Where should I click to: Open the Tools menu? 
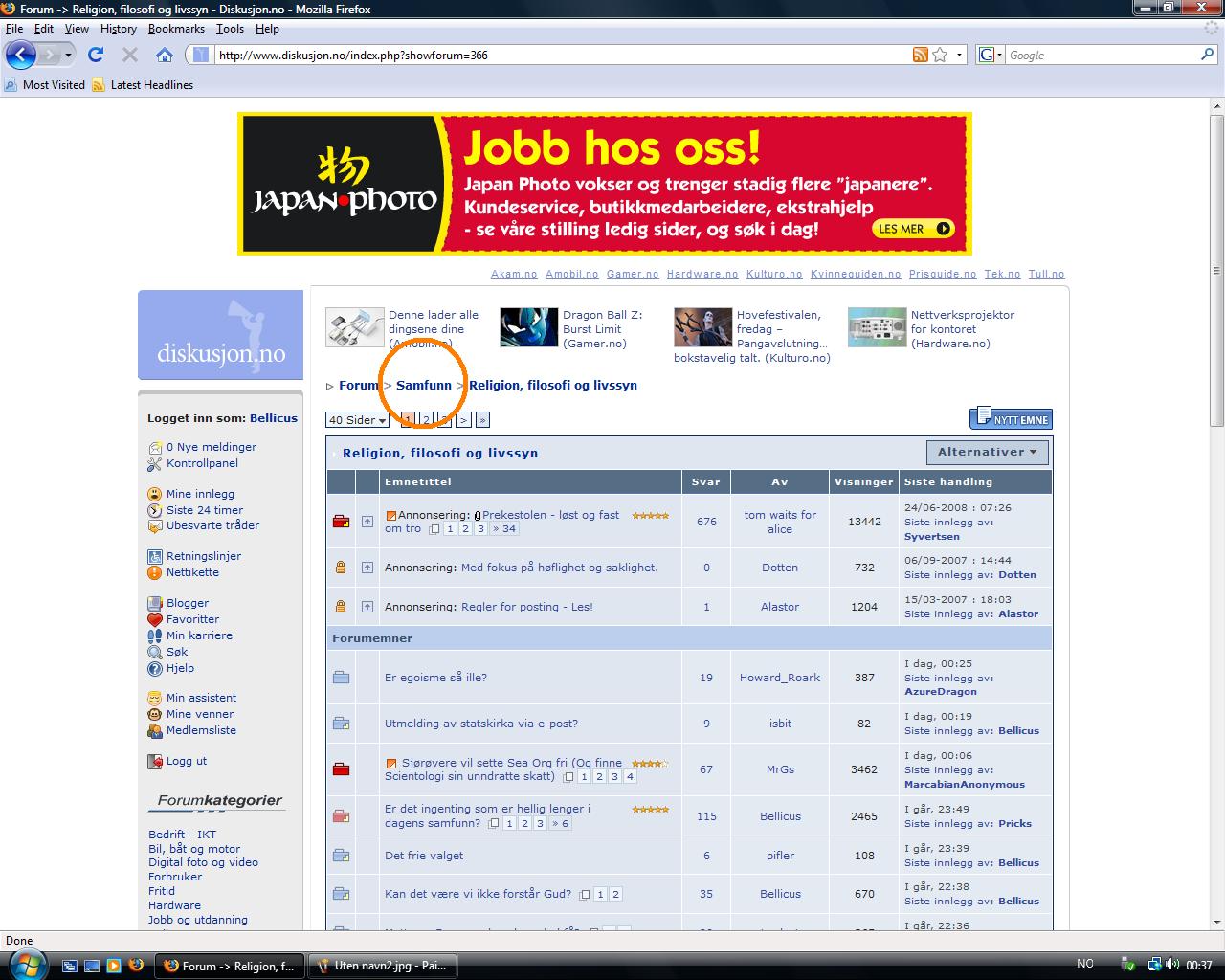click(x=230, y=29)
